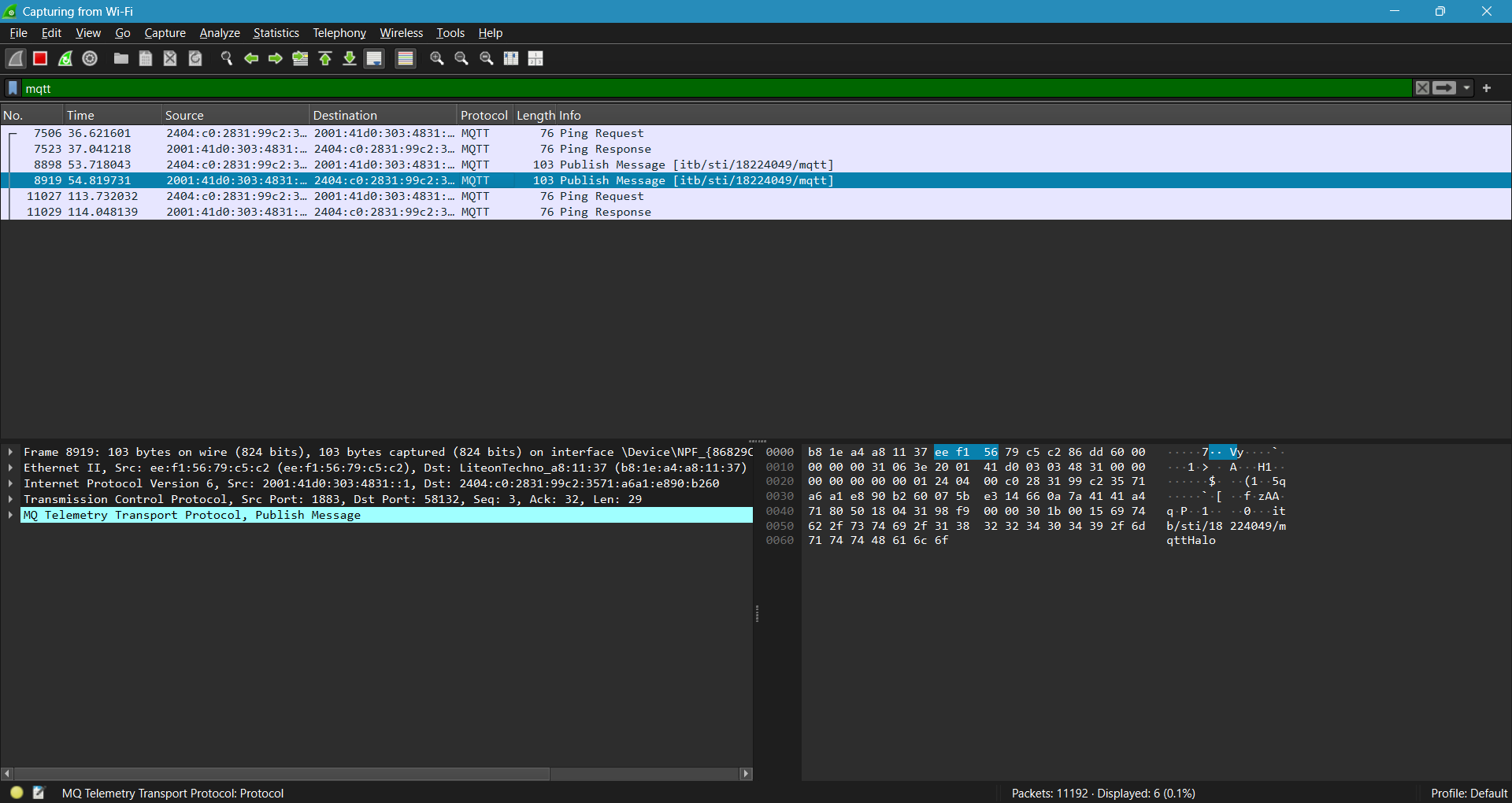Viewport: 1512px width, 803px height.
Task: Clear the mqtt display filter
Action: (1422, 88)
